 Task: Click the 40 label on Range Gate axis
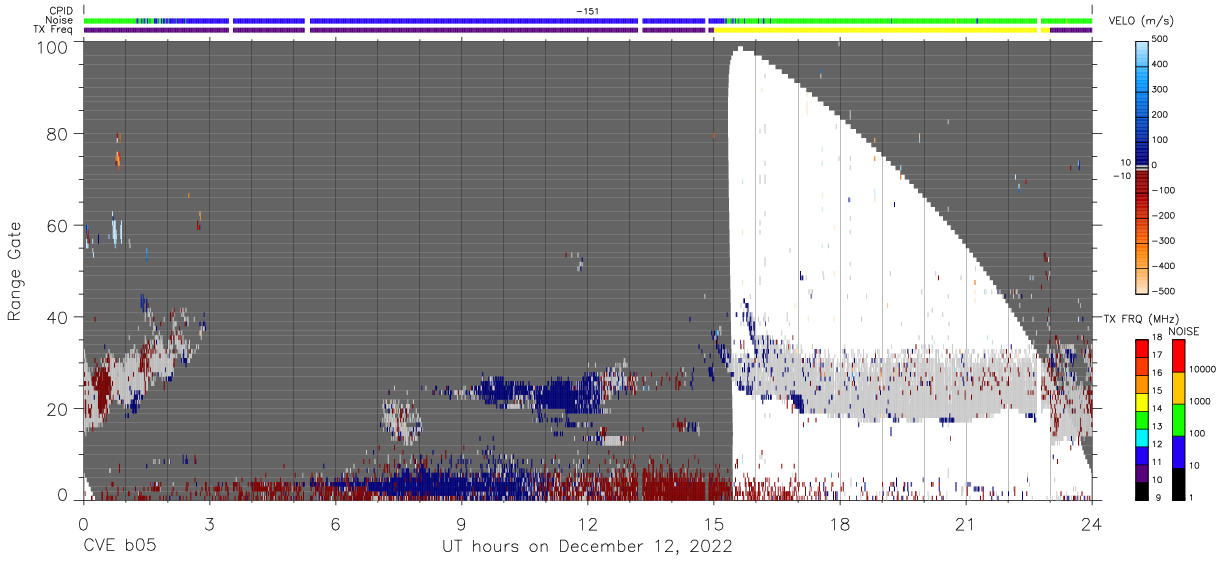coord(58,317)
